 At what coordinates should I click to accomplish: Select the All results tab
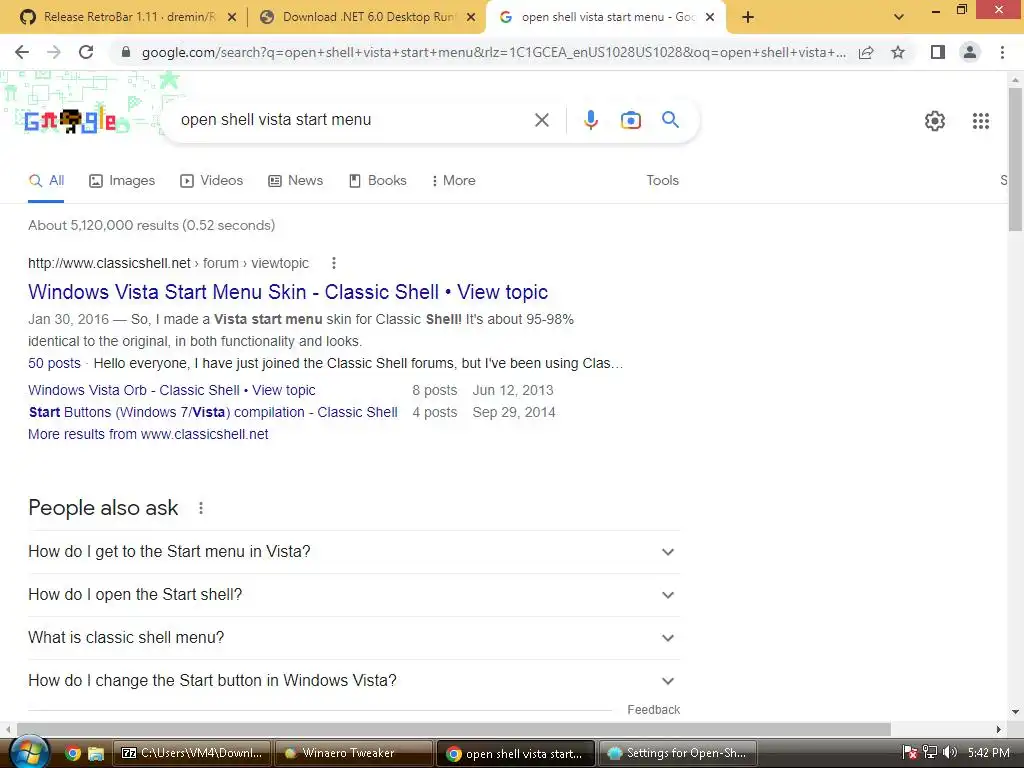[x=46, y=181]
